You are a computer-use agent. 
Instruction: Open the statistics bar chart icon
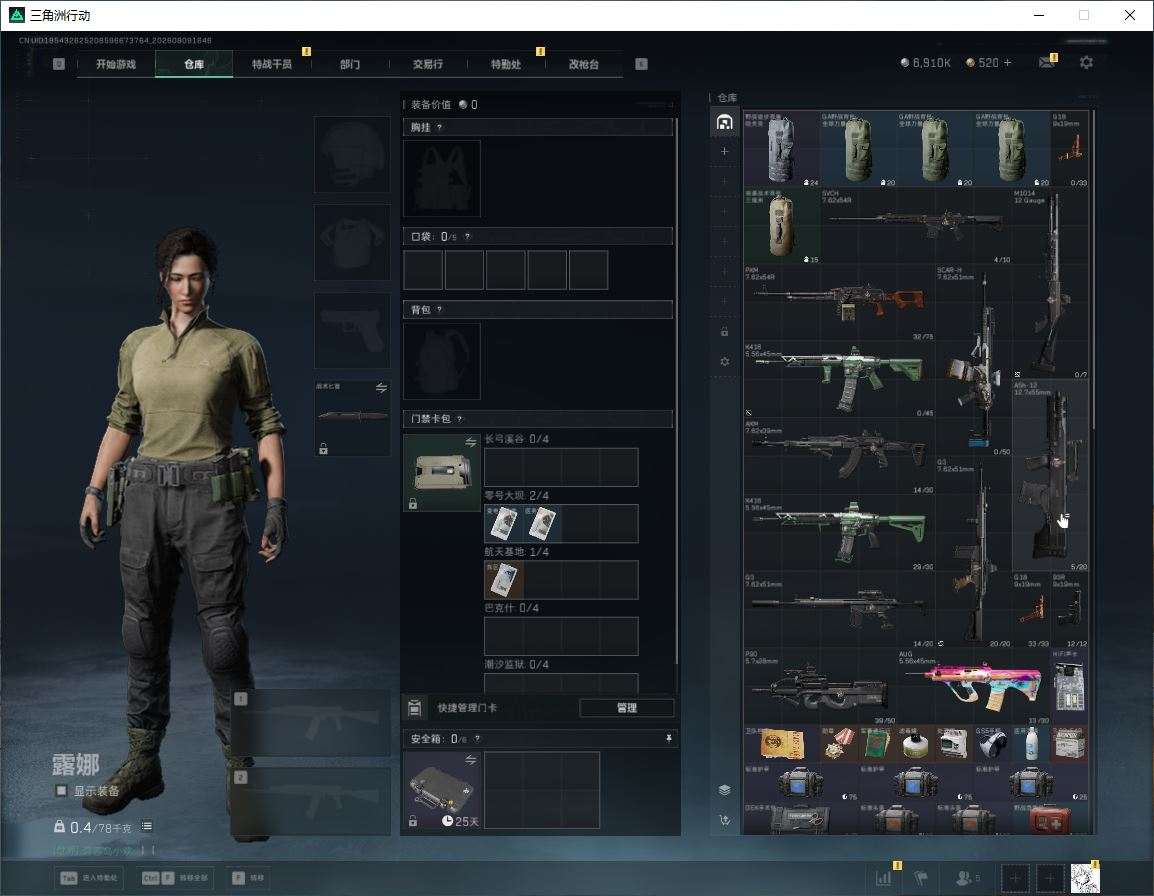click(x=884, y=878)
